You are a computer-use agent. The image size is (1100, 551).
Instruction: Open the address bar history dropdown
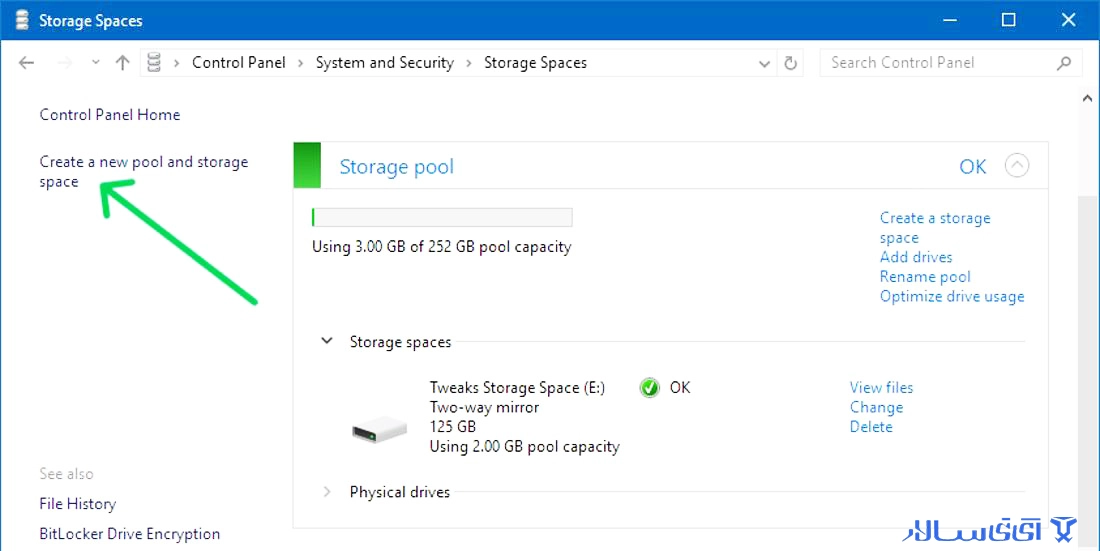point(765,63)
